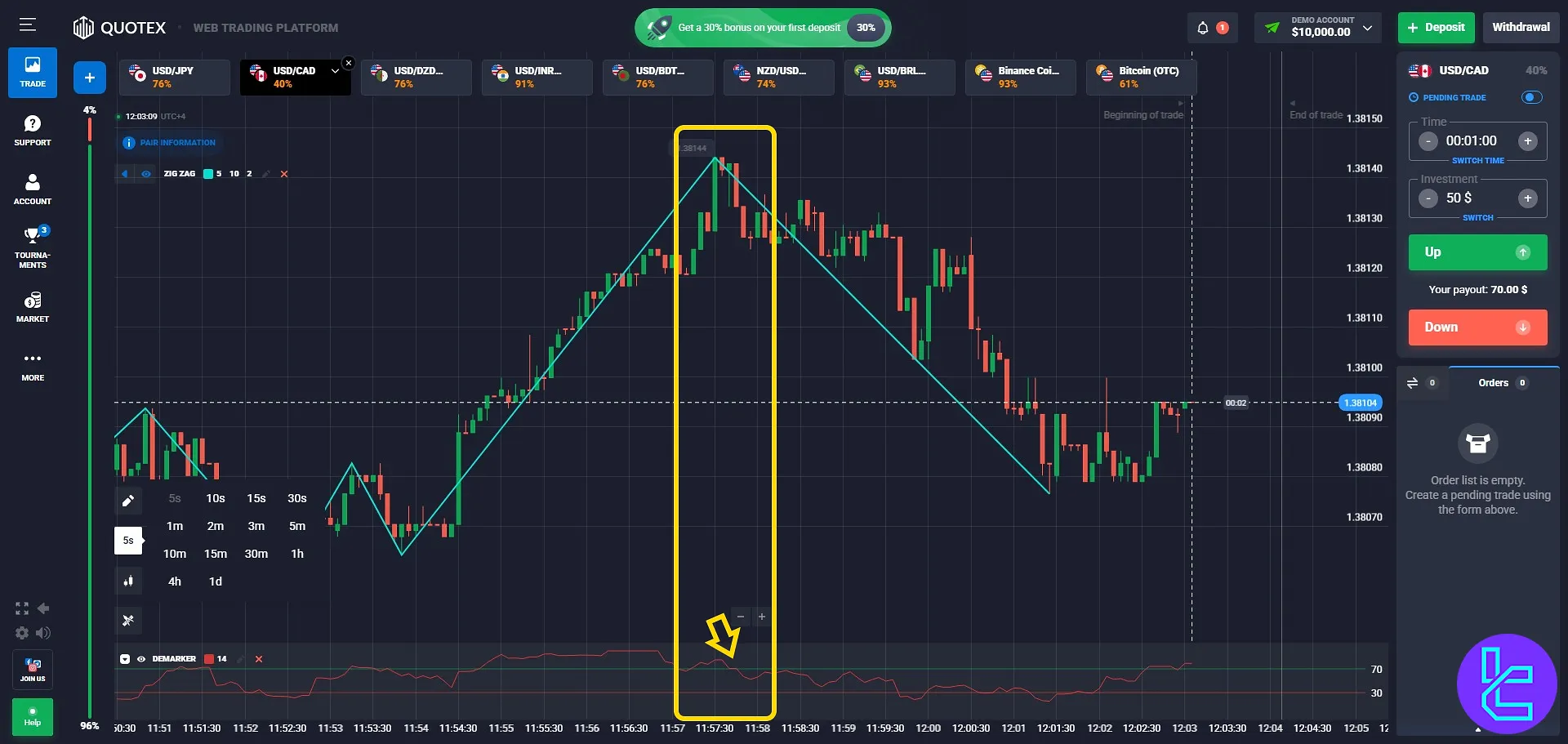Open the settings gear

pos(22,633)
